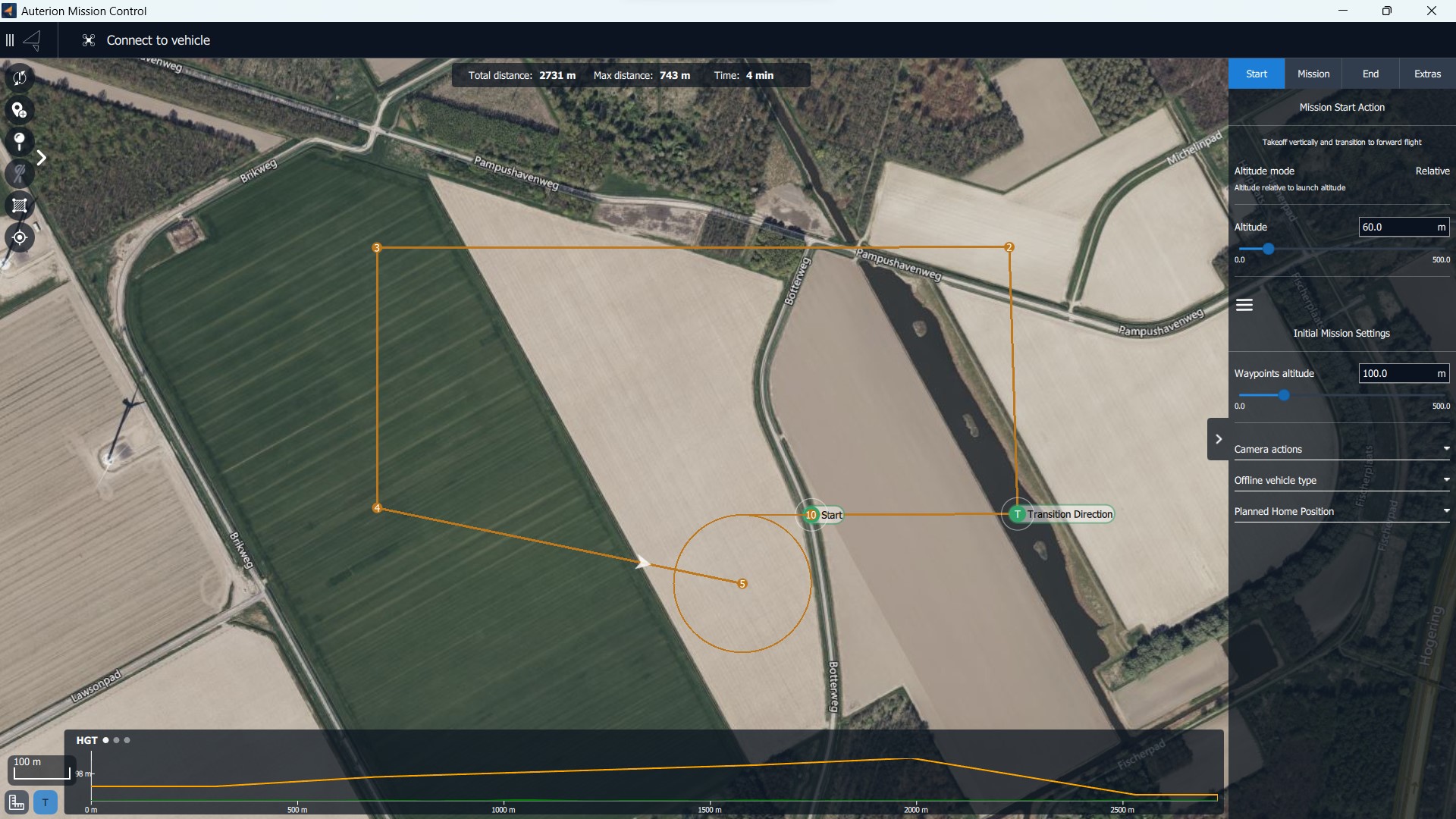Image resolution: width=1456 pixels, height=819 pixels.
Task: Select the add waypoint tool
Action: pyautogui.click(x=20, y=111)
